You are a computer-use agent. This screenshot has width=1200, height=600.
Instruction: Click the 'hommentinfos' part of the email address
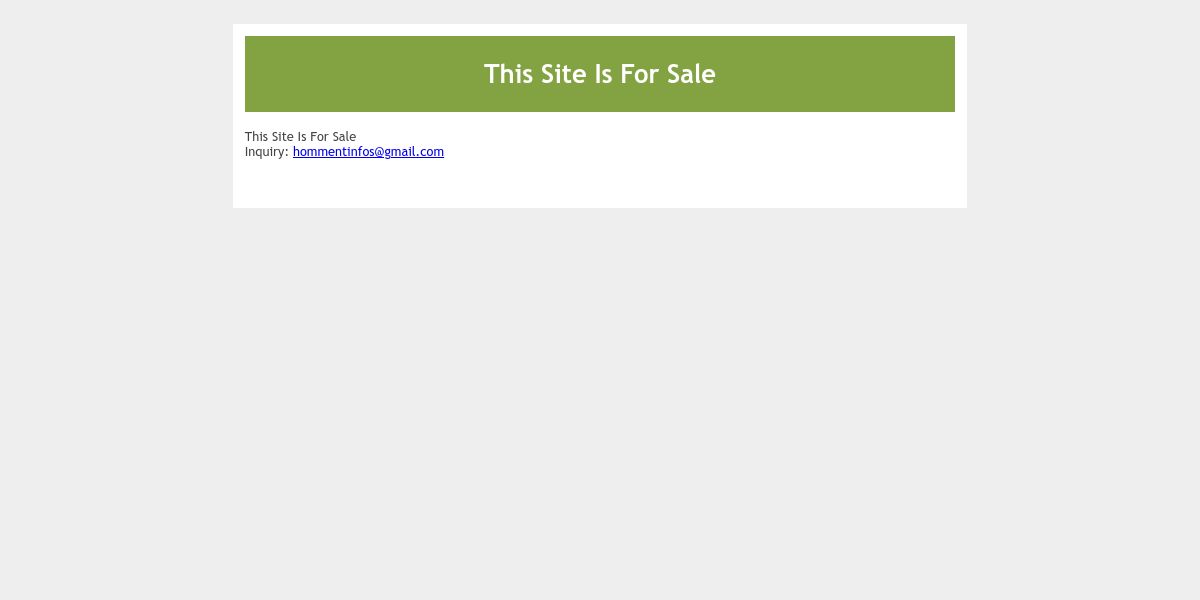click(x=334, y=152)
